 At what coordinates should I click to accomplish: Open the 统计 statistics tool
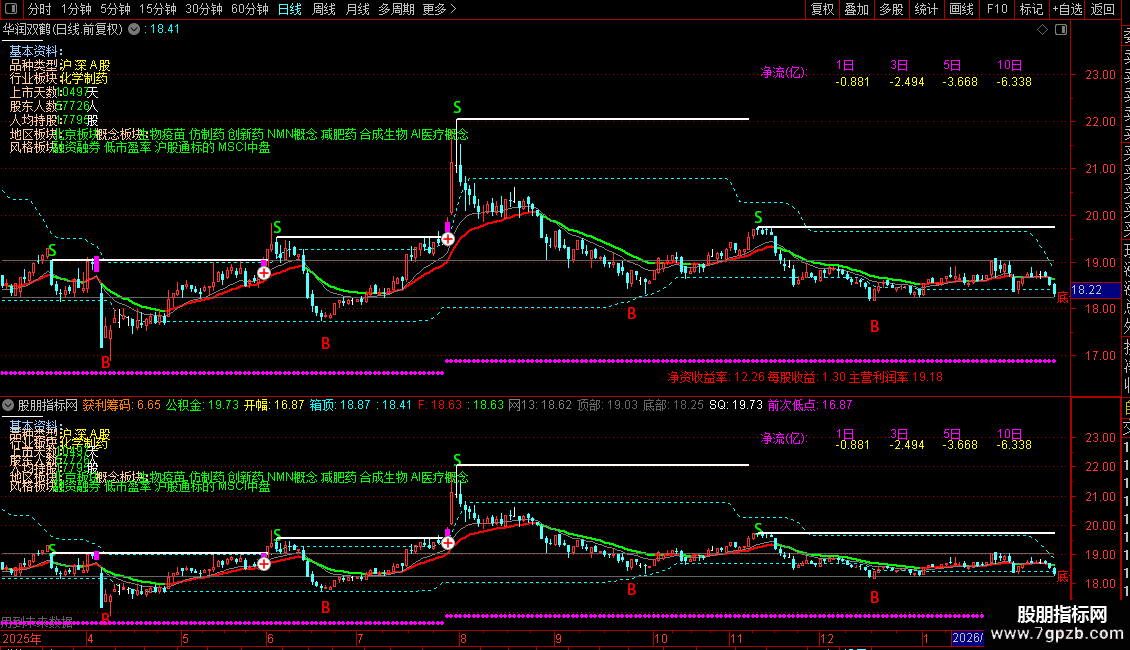tap(926, 9)
